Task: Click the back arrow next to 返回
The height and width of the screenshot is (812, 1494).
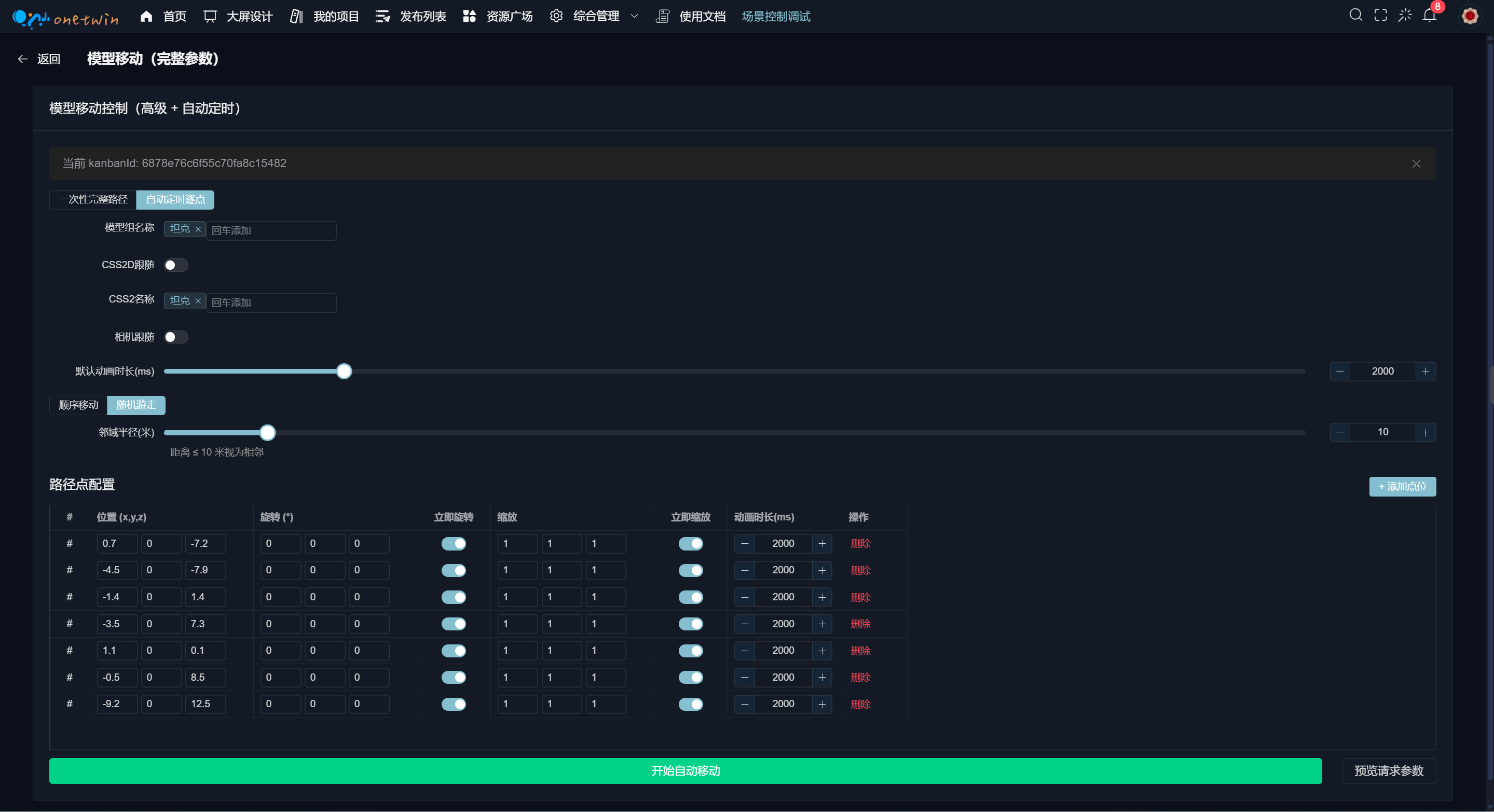Action: pos(23,59)
